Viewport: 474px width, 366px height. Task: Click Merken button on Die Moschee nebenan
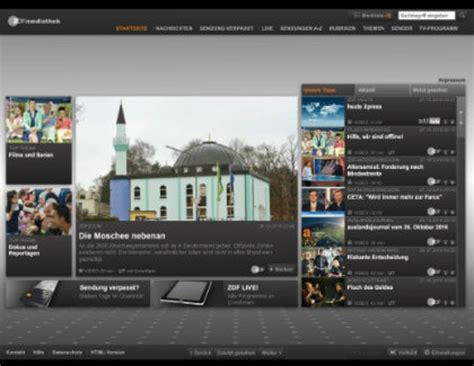point(282,269)
